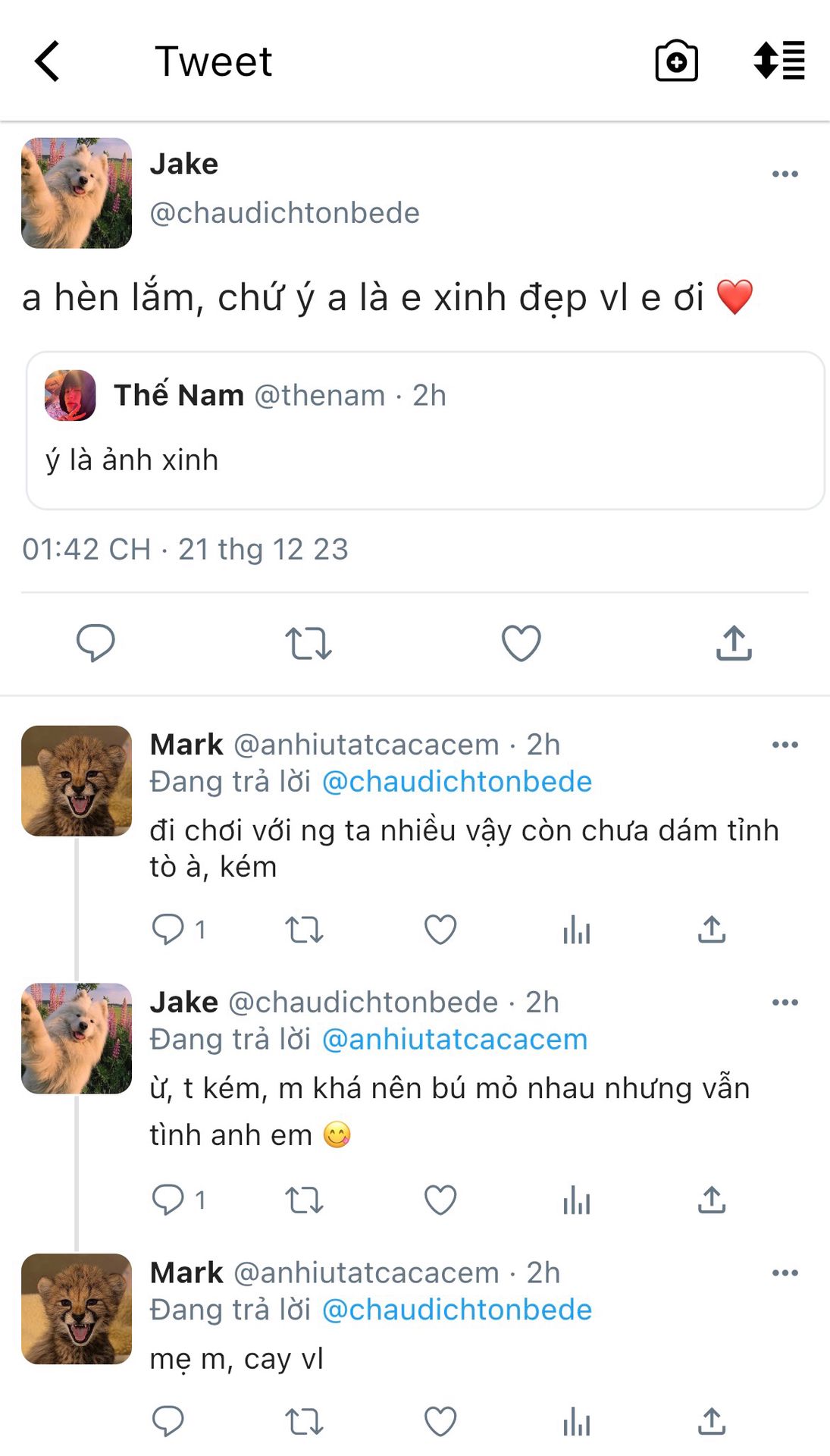Open the quoted tweet from Thế Nam
Viewport: 830px width, 1456px height.
click(424, 431)
